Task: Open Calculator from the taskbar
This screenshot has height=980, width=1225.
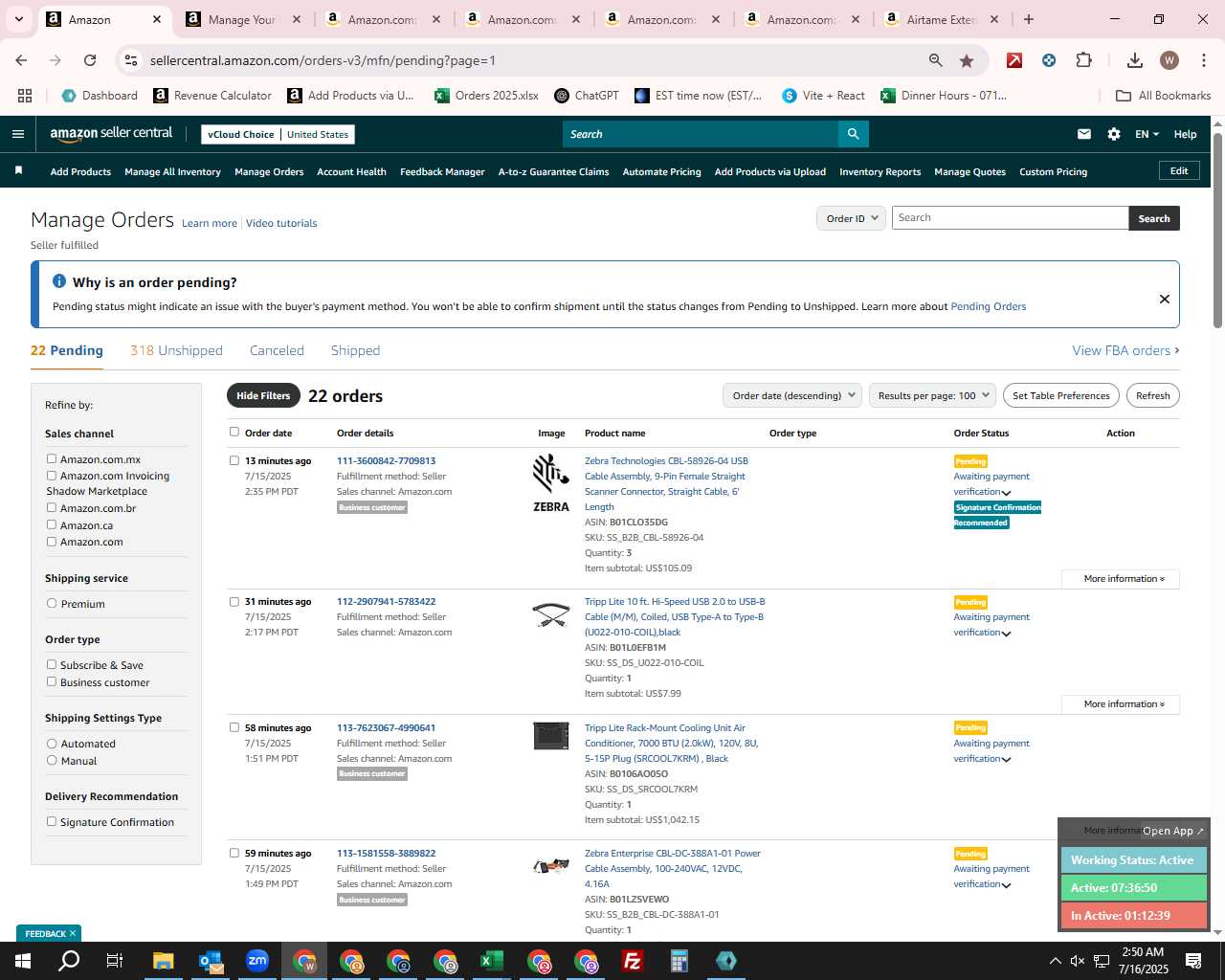Action: 679,961
